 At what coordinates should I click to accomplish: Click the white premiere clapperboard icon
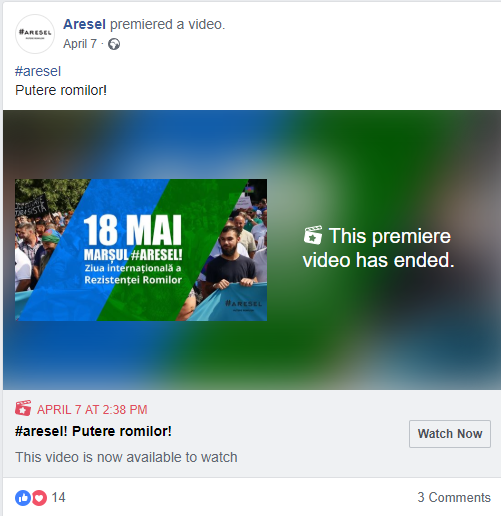click(313, 235)
